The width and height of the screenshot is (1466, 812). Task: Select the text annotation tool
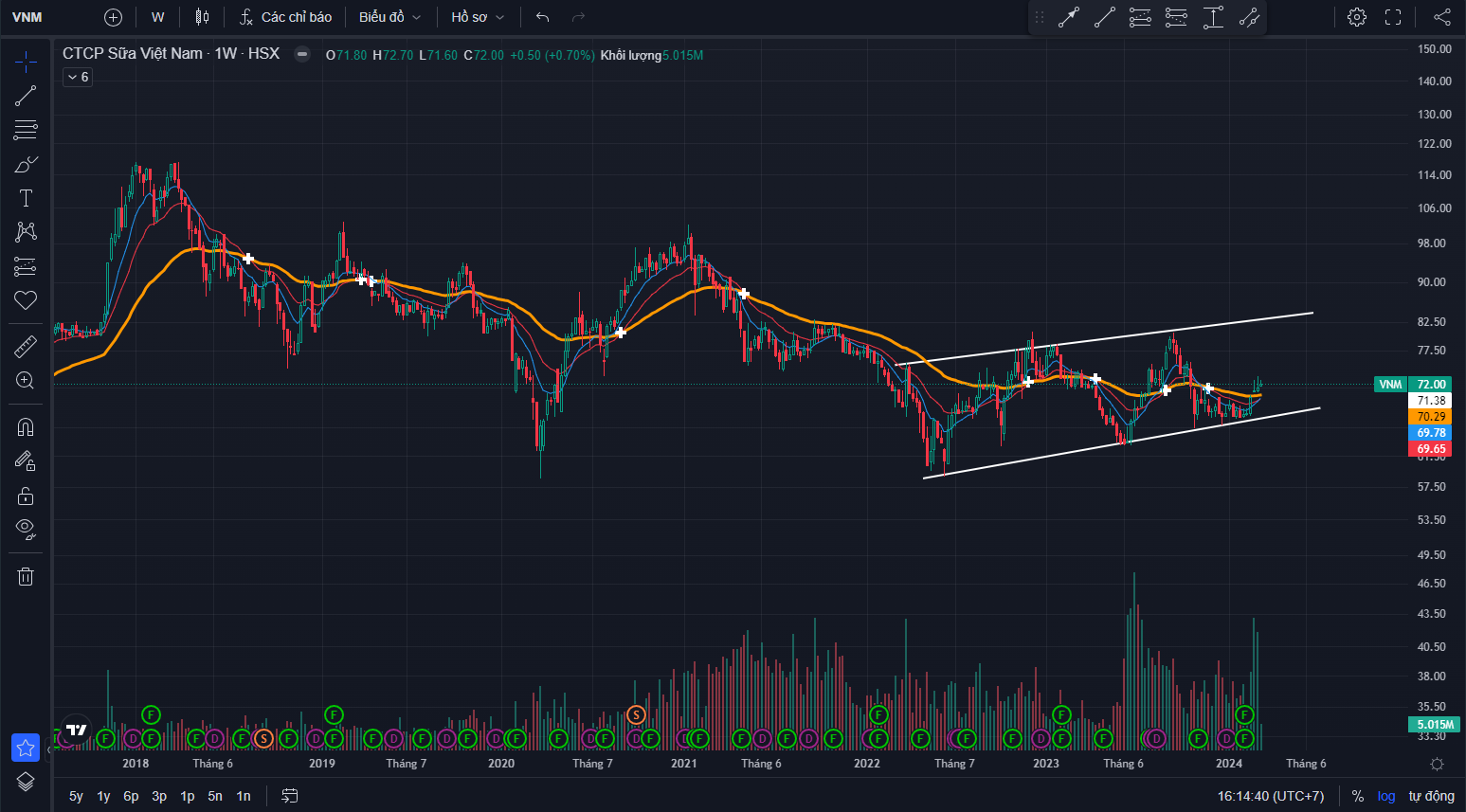(26, 198)
